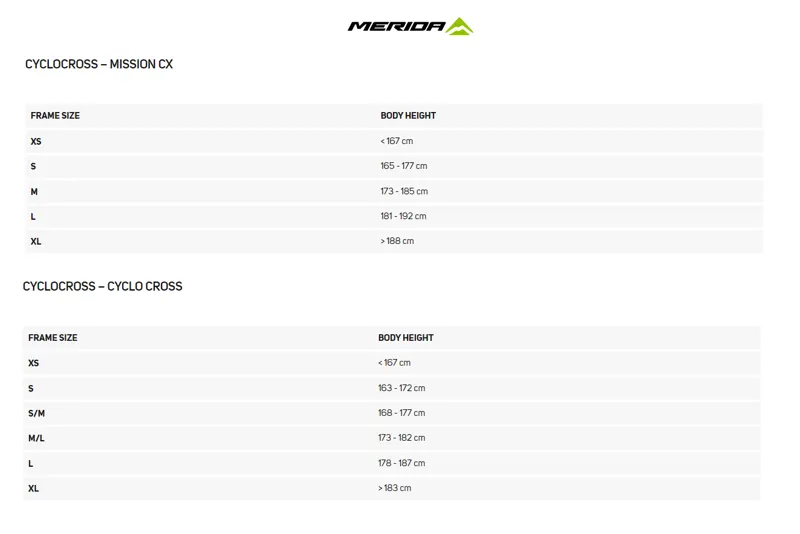Click the > 188 cm height value
The width and height of the screenshot is (800, 534).
point(397,241)
